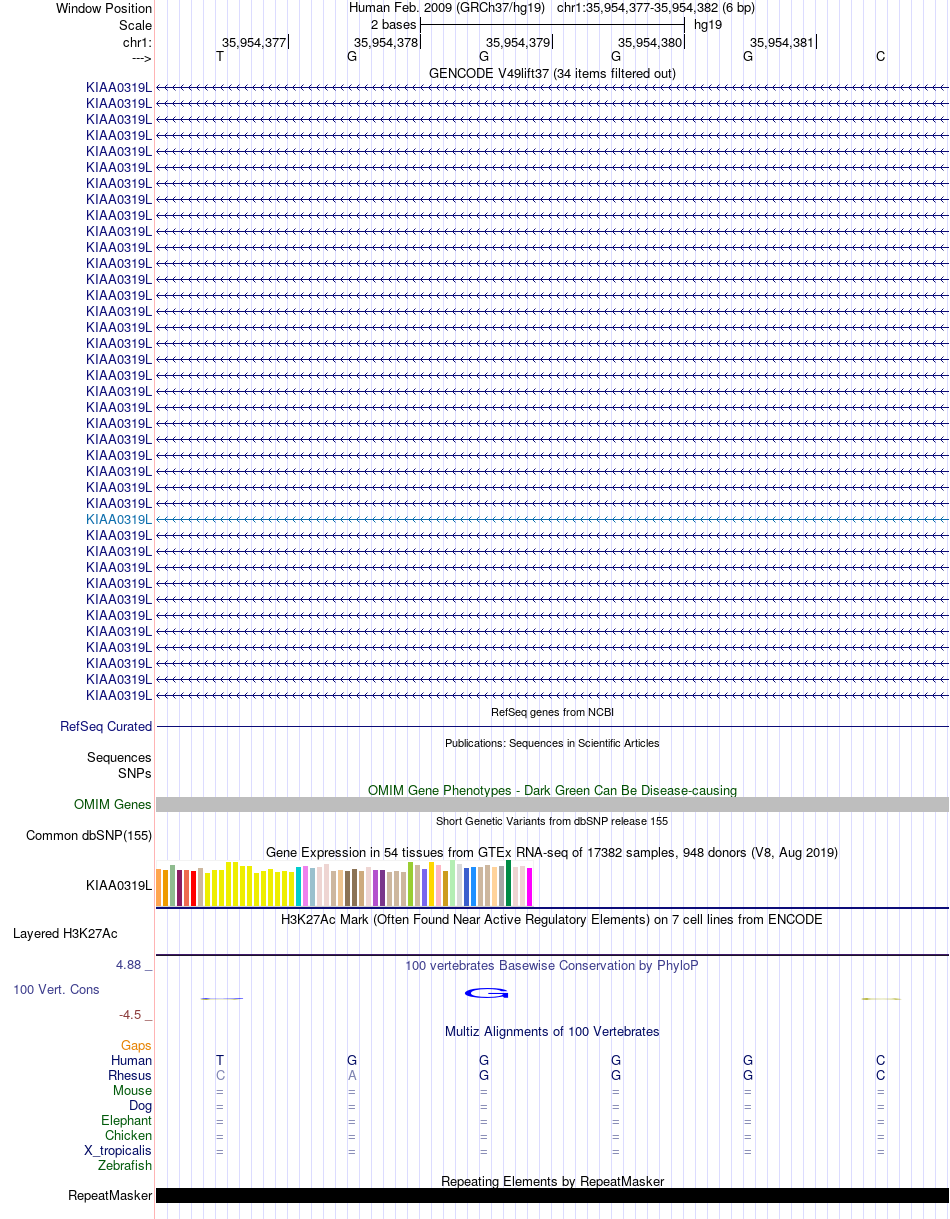Click the chr1:35,954,377-35,954,382 (6 bp) position text
The width and height of the screenshot is (950, 1219).
[x=656, y=8]
